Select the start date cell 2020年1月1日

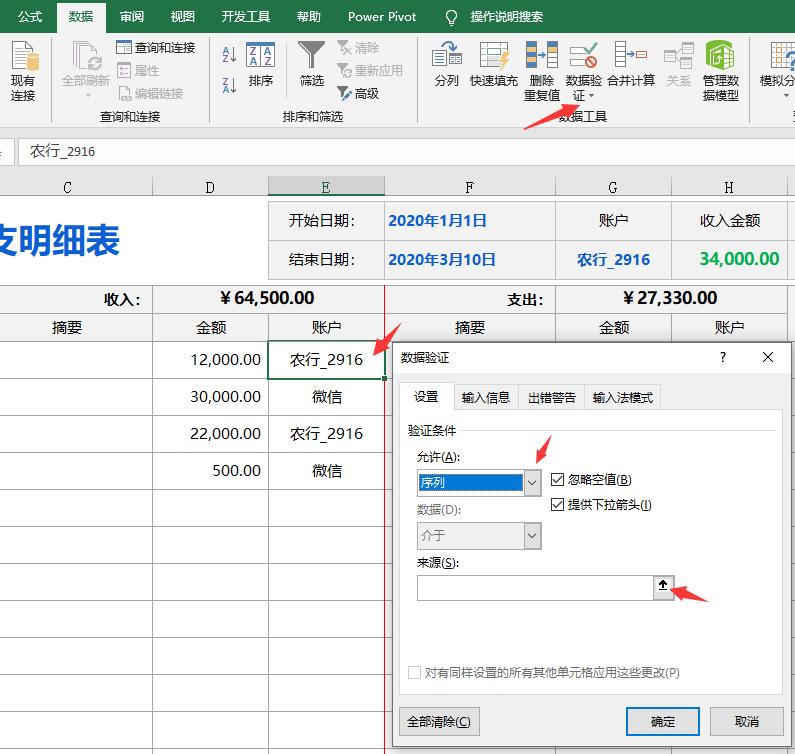click(x=469, y=221)
